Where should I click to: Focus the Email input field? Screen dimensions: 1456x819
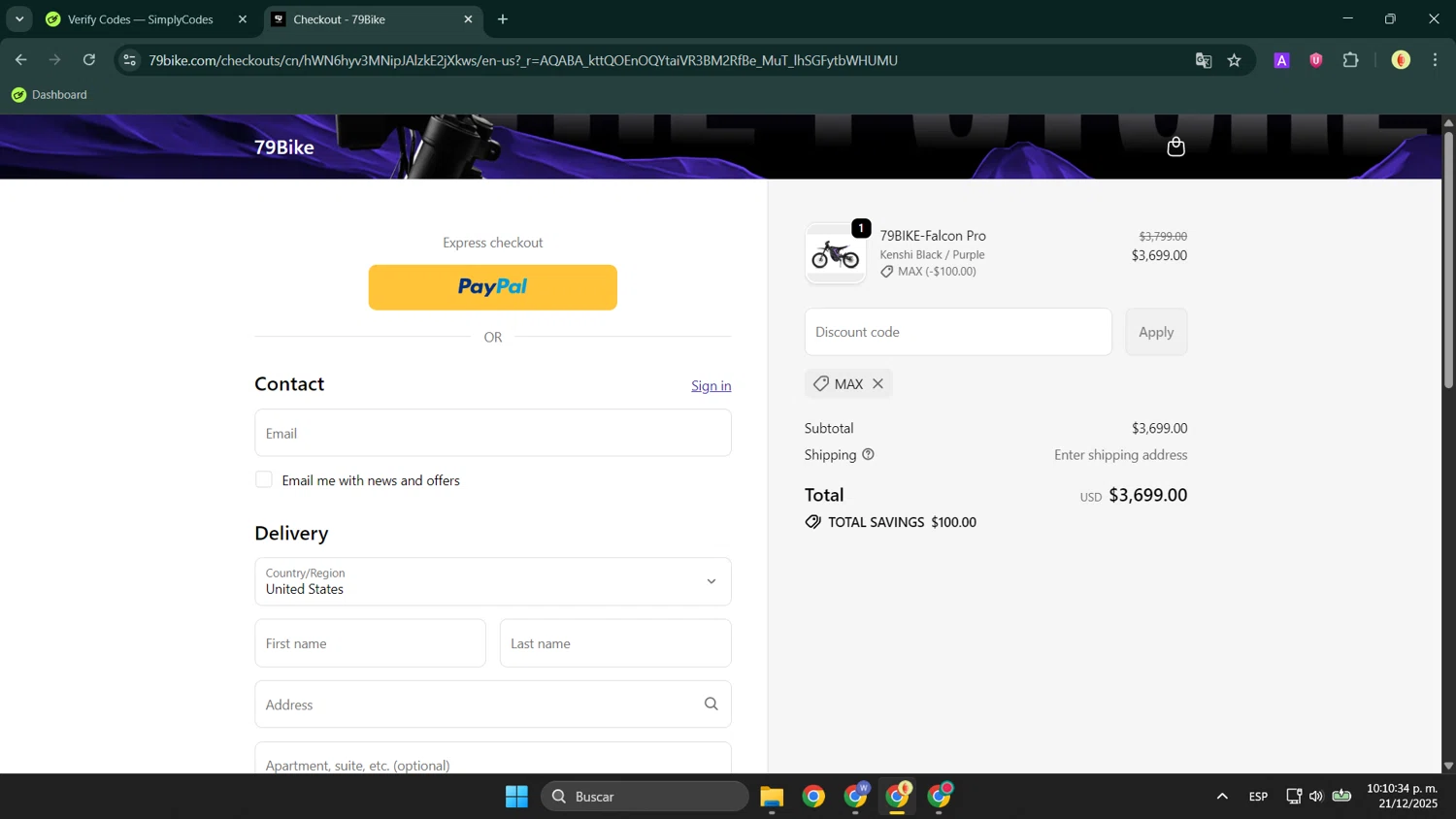point(492,433)
